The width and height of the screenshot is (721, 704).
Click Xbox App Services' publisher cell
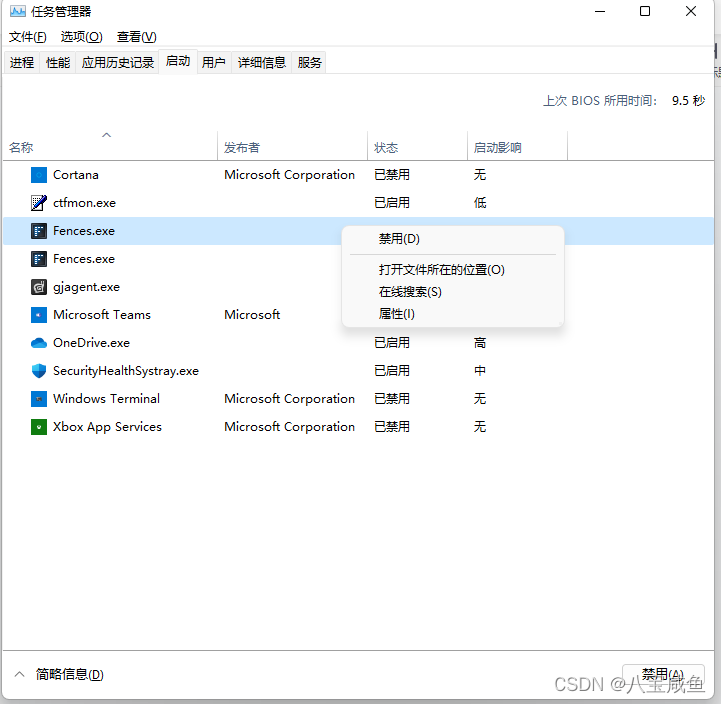point(290,427)
